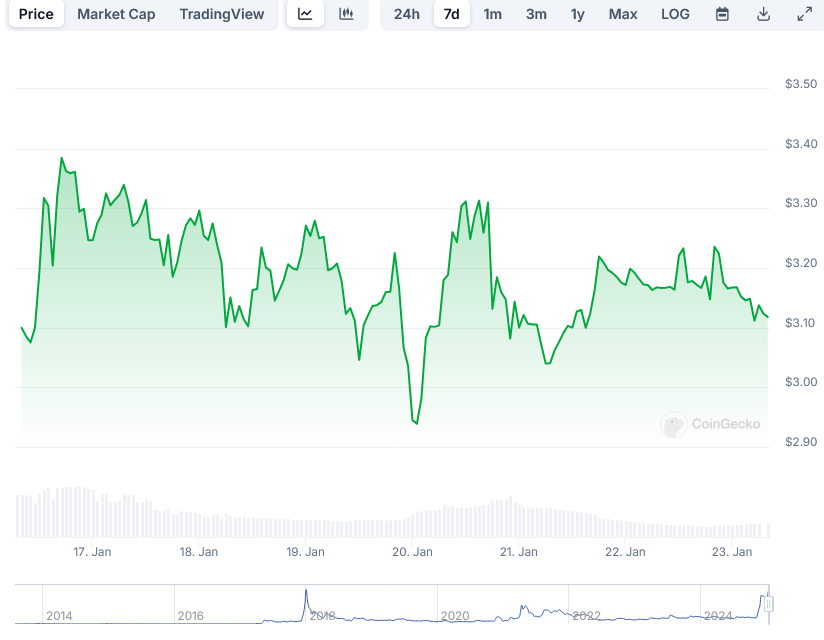
Task: Choose the 1y time range
Action: (578, 14)
